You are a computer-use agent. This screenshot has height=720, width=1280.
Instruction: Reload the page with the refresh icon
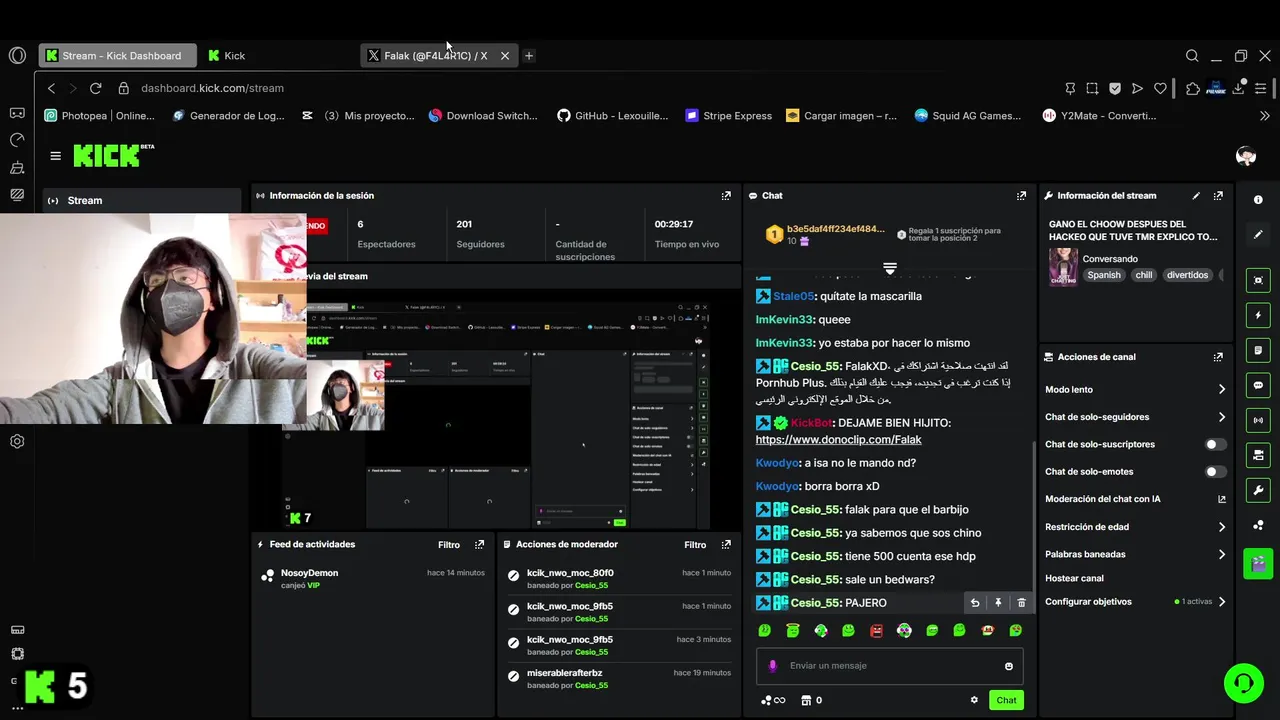pyautogui.click(x=95, y=88)
